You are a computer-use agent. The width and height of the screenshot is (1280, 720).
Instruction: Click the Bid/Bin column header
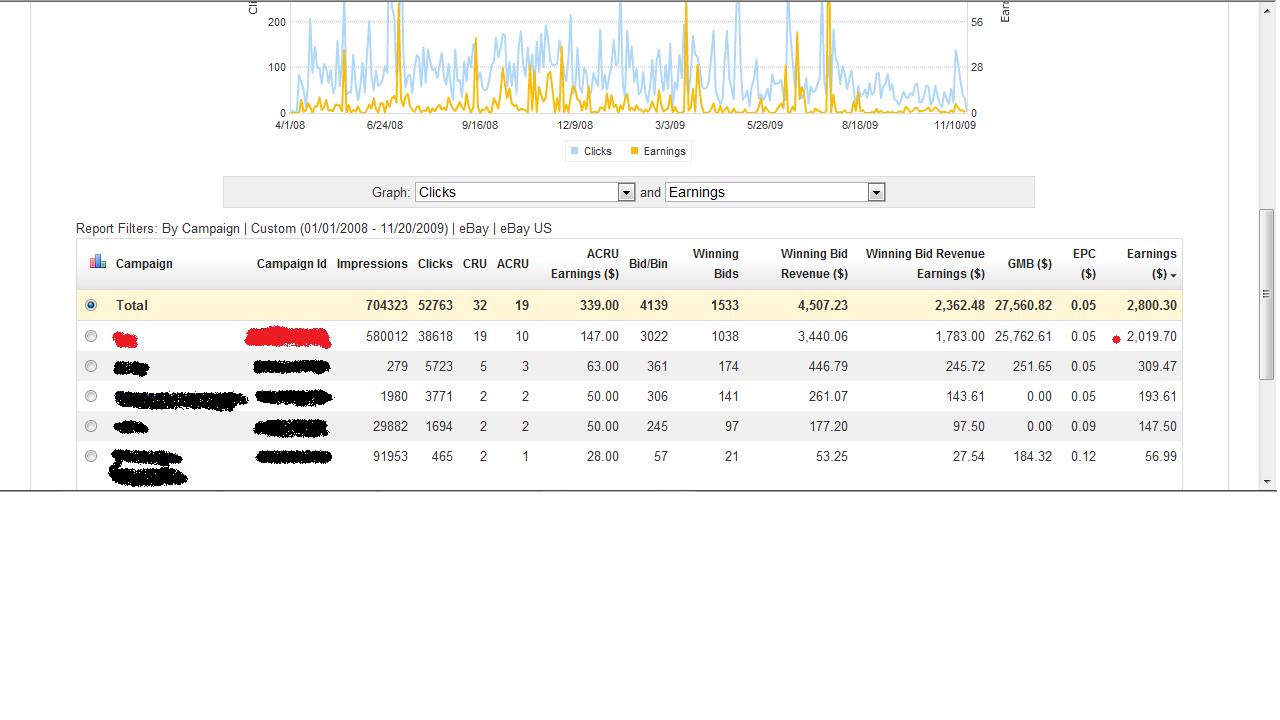point(648,264)
